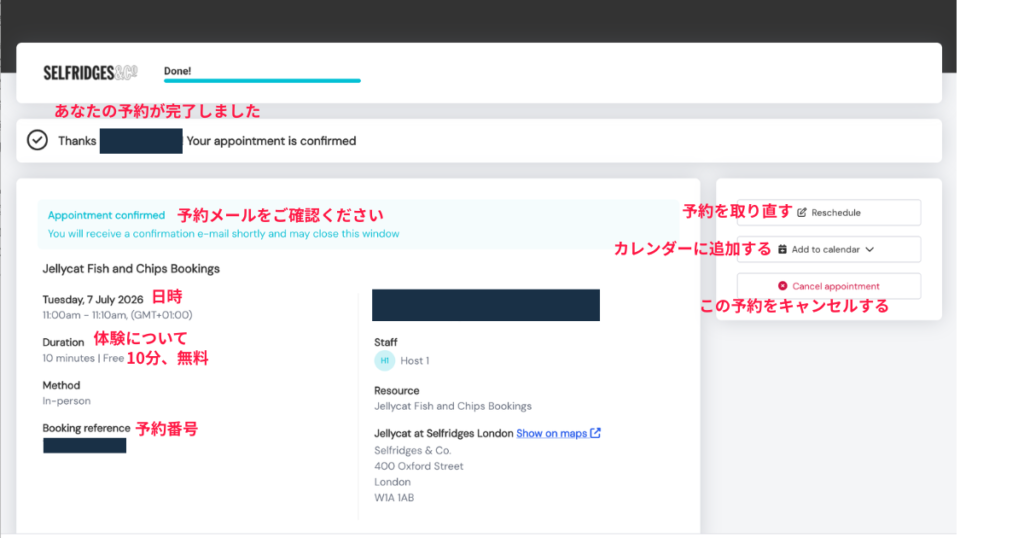Viewport: 1024px width, 538px height.
Task: Click the 'Booking reference' label
Action: (86, 428)
